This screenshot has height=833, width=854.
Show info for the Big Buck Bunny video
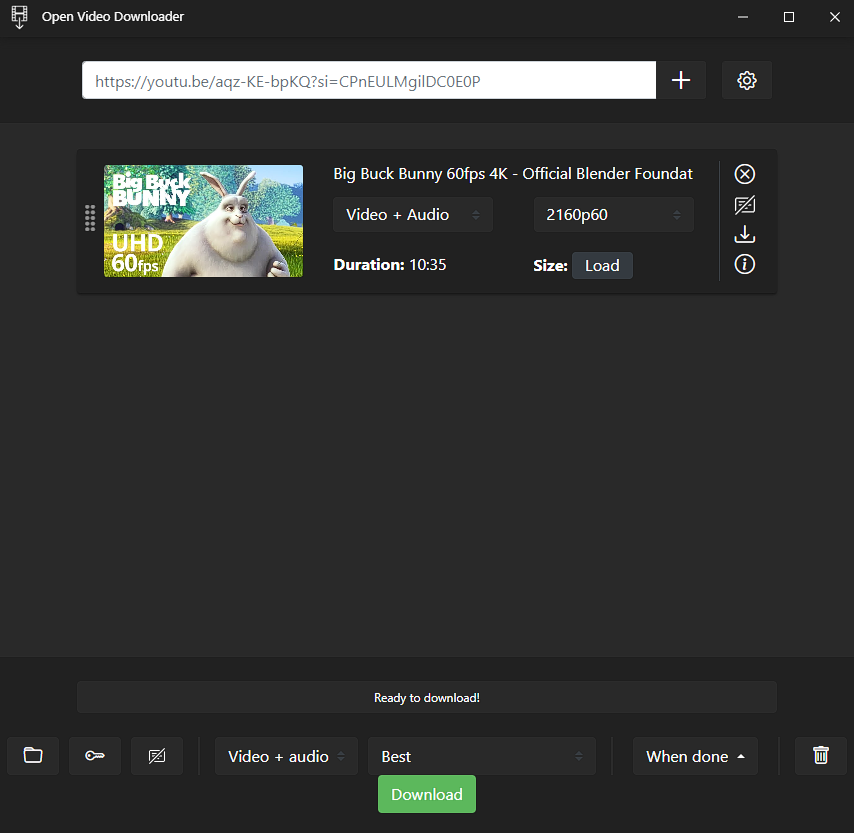[745, 264]
